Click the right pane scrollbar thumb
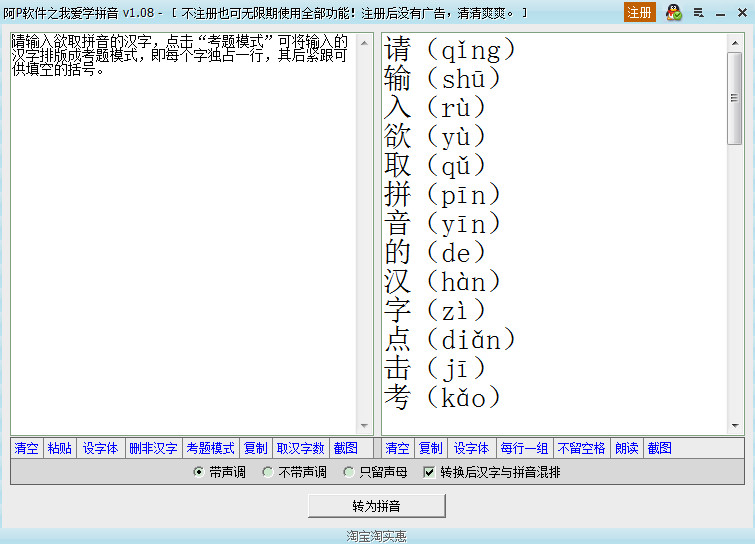 point(735,98)
